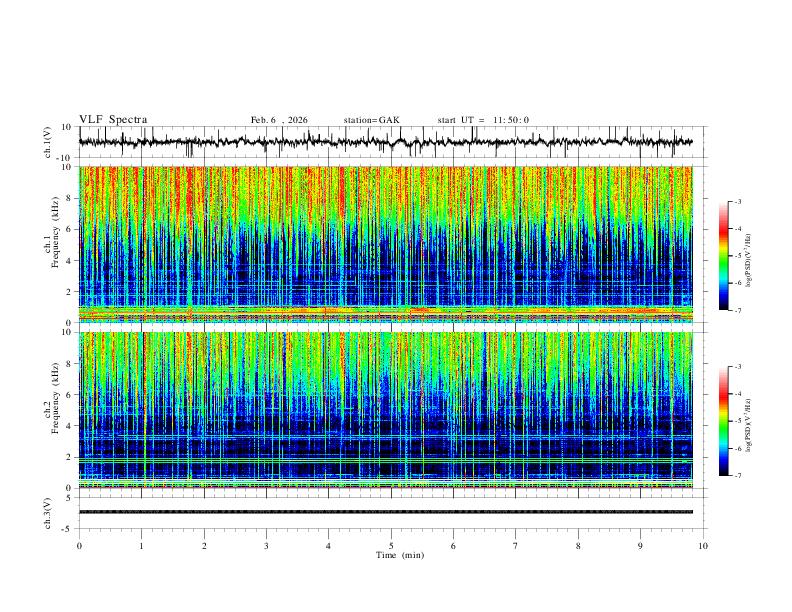
Task: Click the ch.1 "Frequency (kHz)" axis label
Action: (56, 233)
